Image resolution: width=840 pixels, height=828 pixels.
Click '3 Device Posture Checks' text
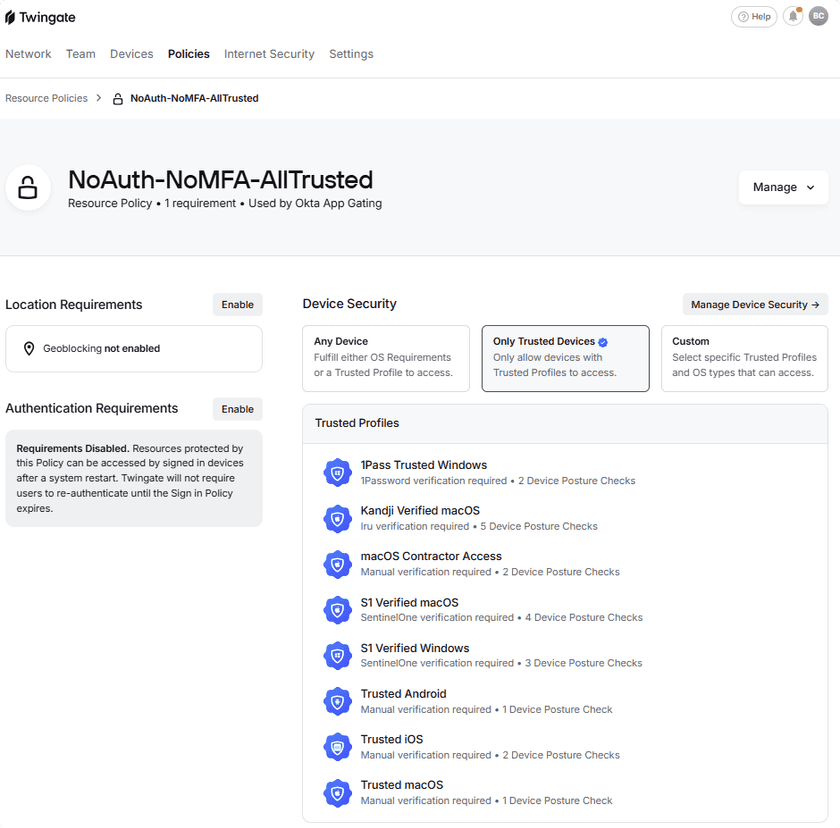[583, 663]
